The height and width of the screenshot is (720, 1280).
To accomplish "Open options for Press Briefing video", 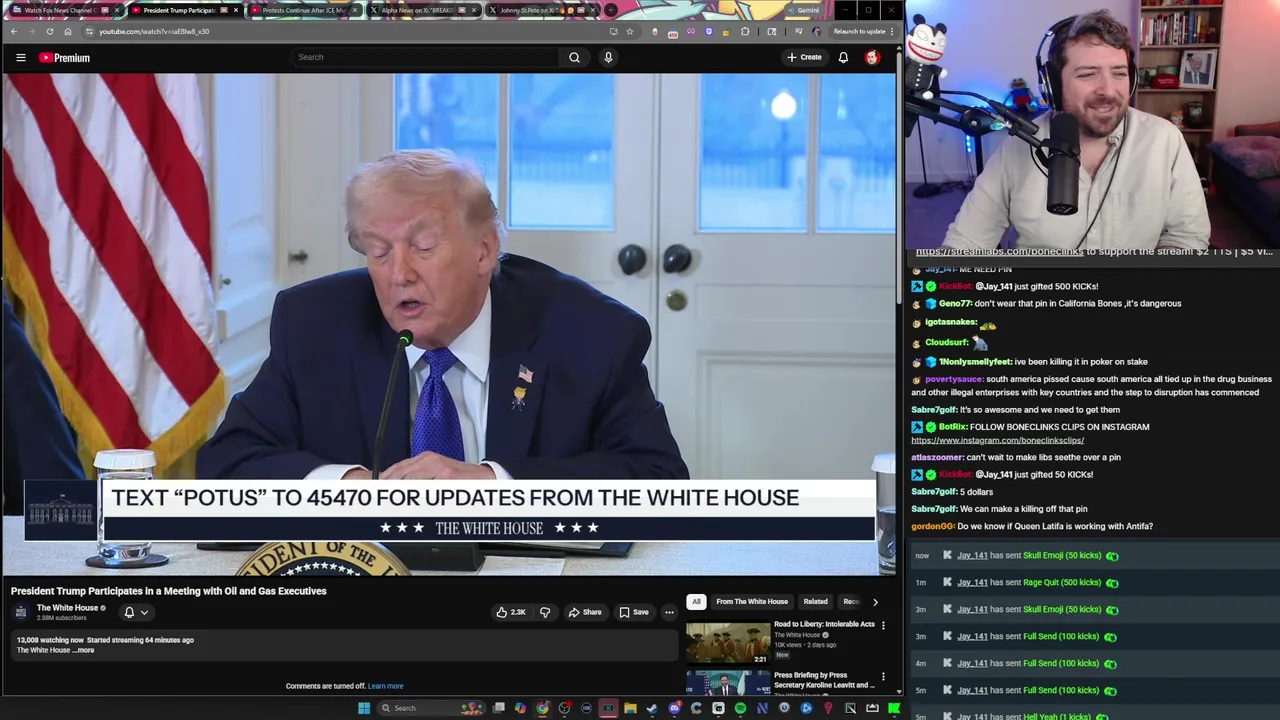I will coord(883,677).
